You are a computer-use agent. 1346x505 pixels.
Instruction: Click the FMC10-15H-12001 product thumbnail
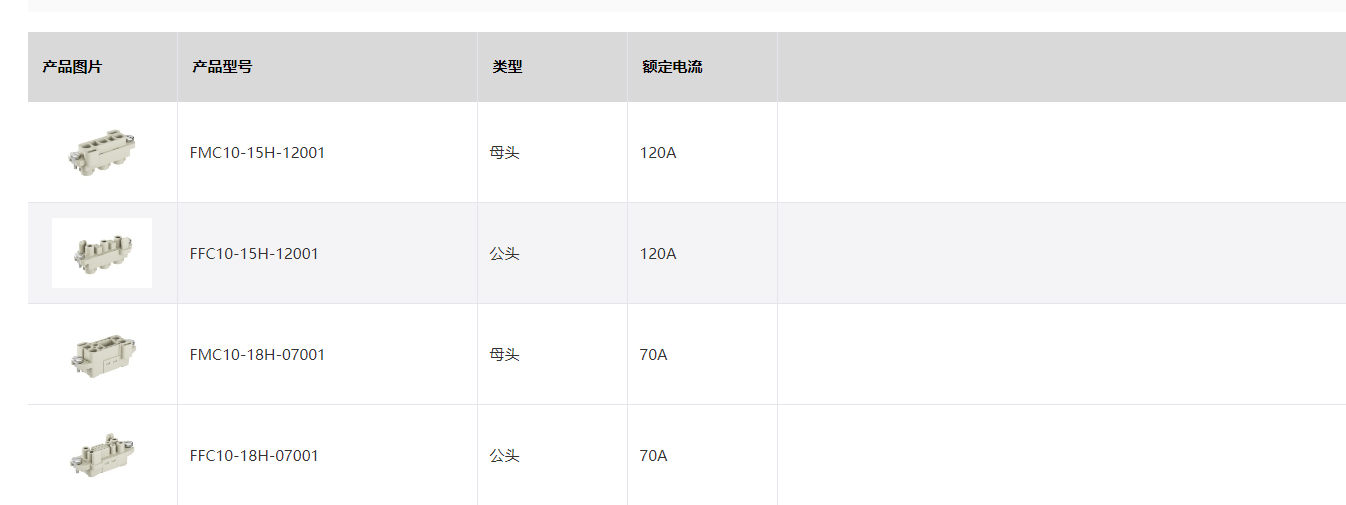[x=102, y=152]
